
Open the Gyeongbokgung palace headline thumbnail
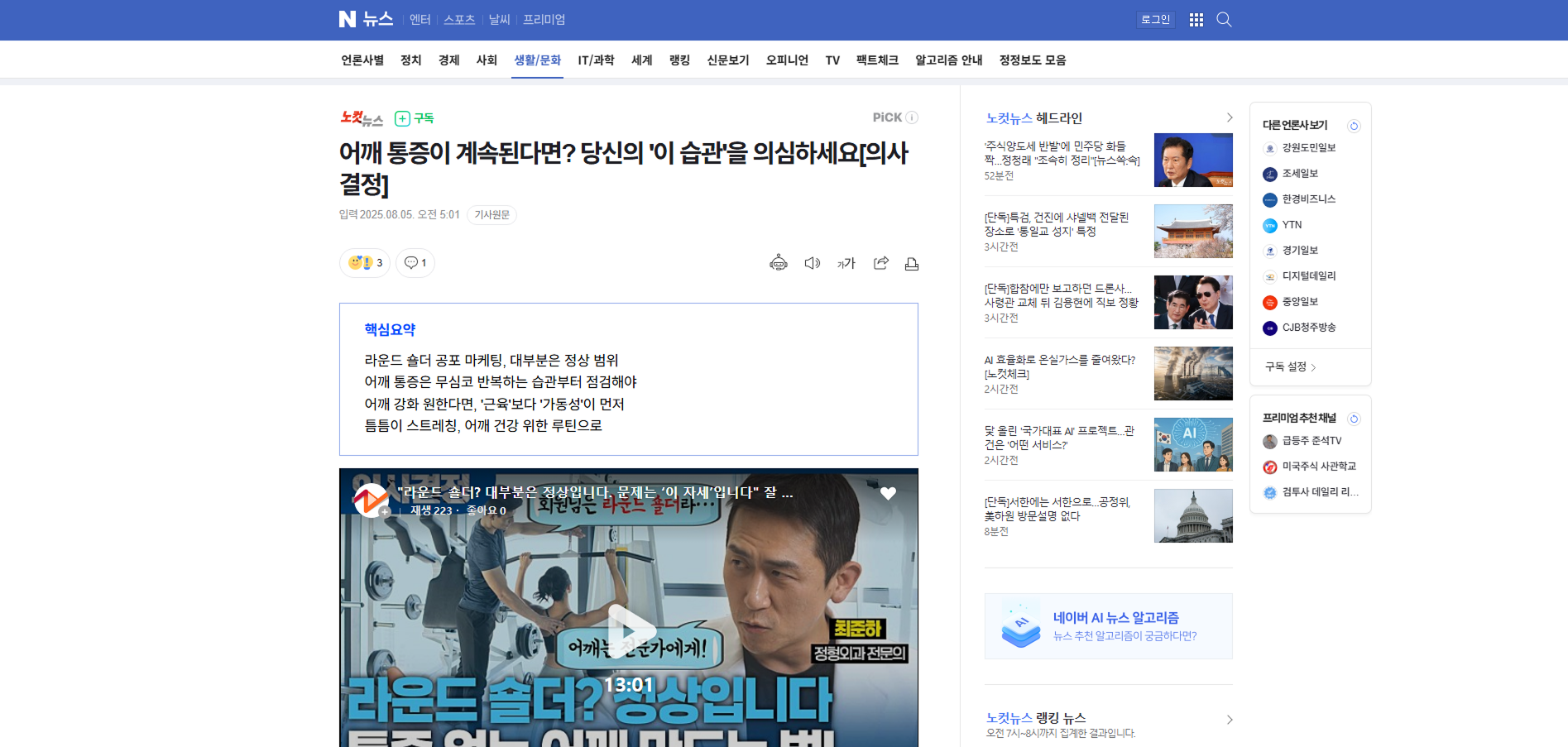coord(1192,232)
